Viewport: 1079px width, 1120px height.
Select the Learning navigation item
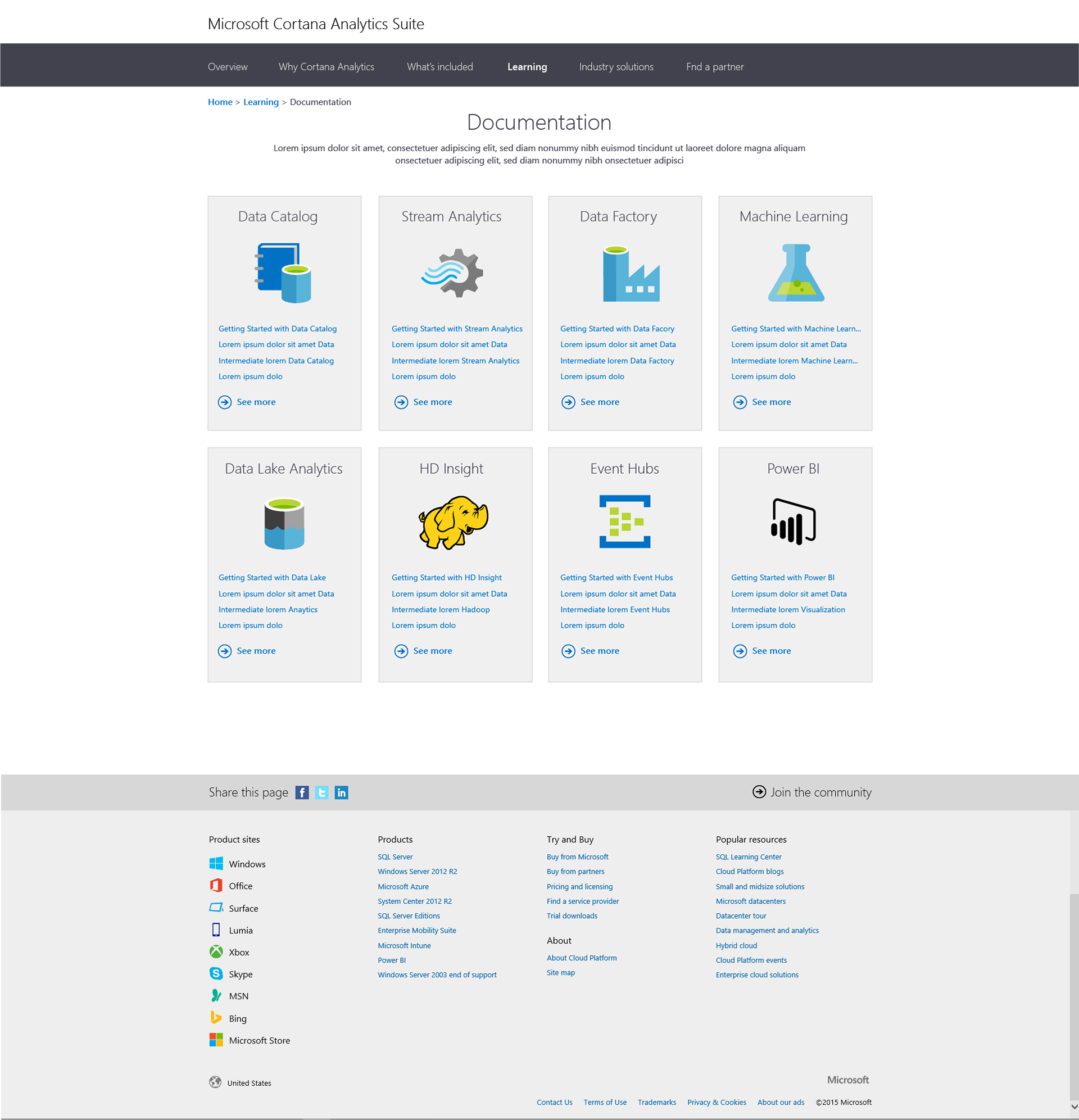click(x=527, y=67)
